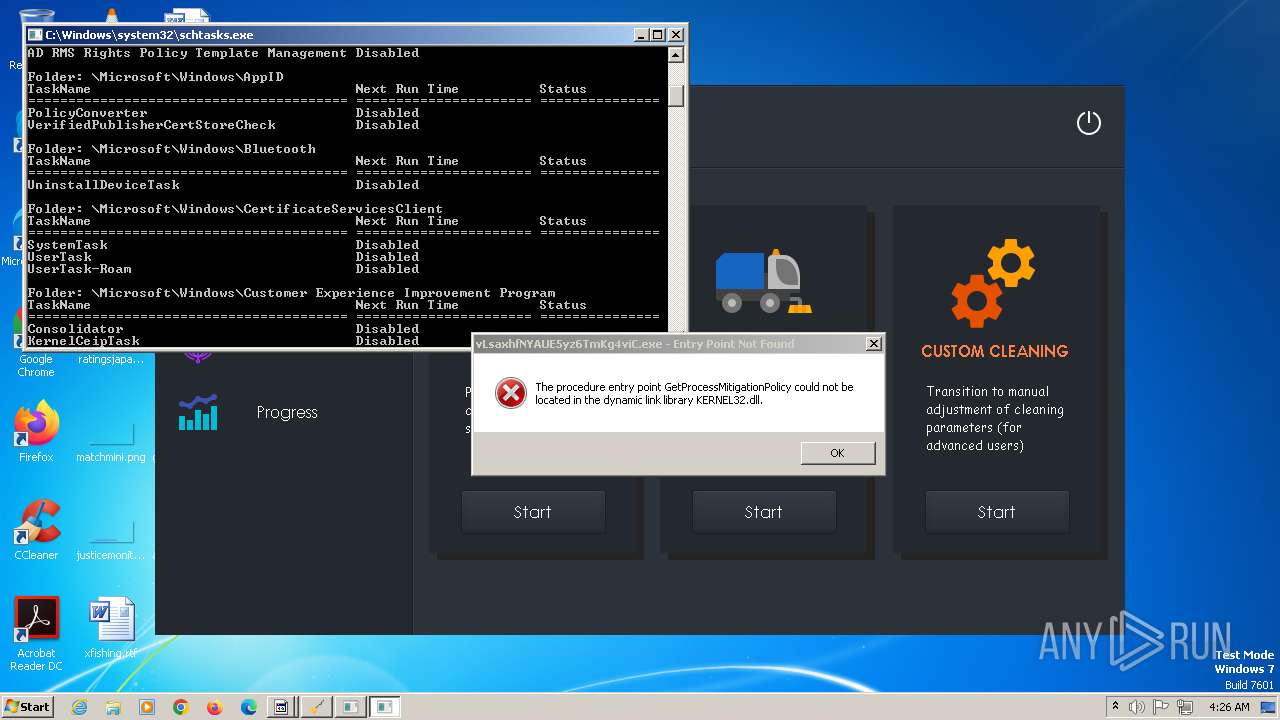The width and height of the screenshot is (1280, 720).
Task: Click the Consolidator row in console
Action: pos(223,329)
